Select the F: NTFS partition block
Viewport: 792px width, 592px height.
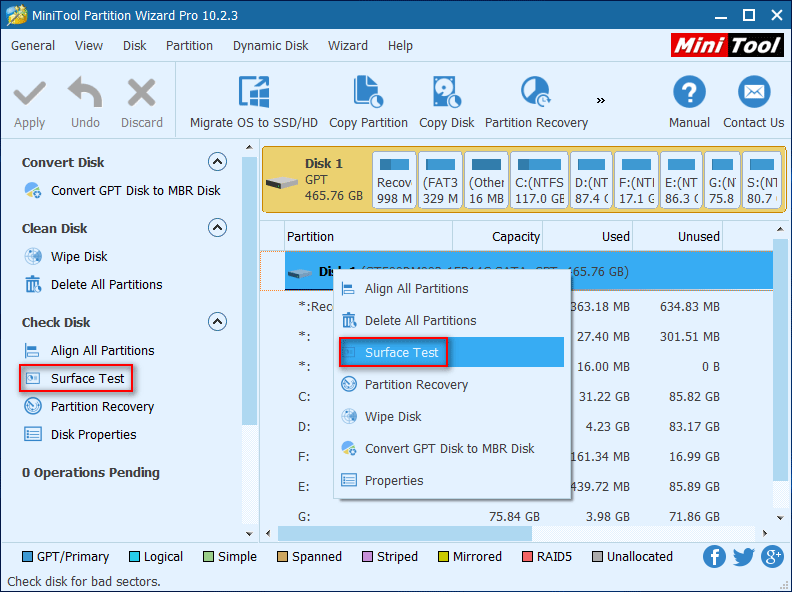pyautogui.click(x=636, y=180)
